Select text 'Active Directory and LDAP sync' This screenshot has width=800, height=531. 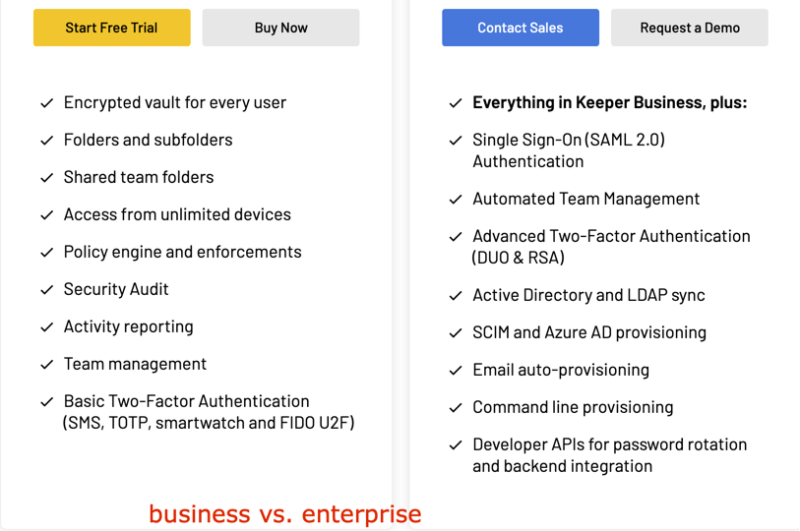click(589, 295)
